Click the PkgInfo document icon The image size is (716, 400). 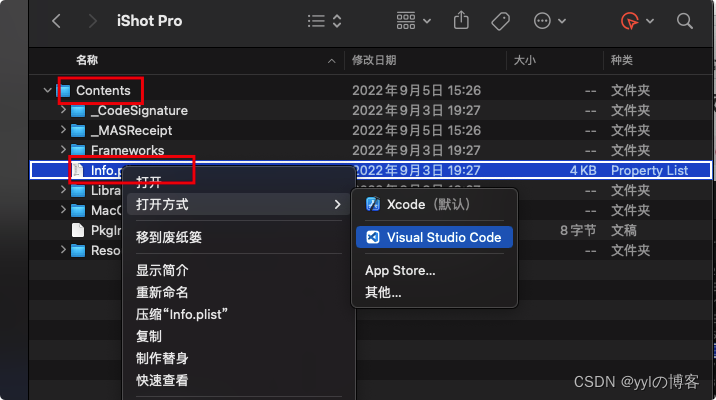click(x=78, y=230)
